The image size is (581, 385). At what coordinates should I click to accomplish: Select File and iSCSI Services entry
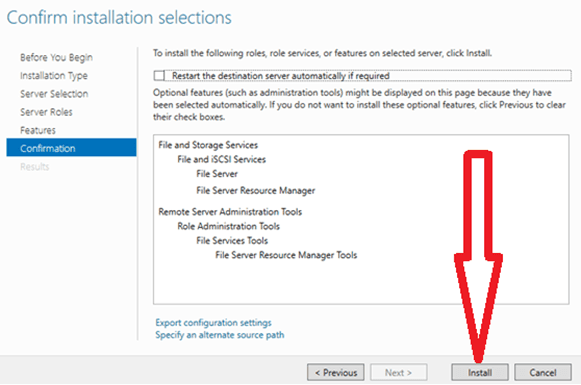222,159
